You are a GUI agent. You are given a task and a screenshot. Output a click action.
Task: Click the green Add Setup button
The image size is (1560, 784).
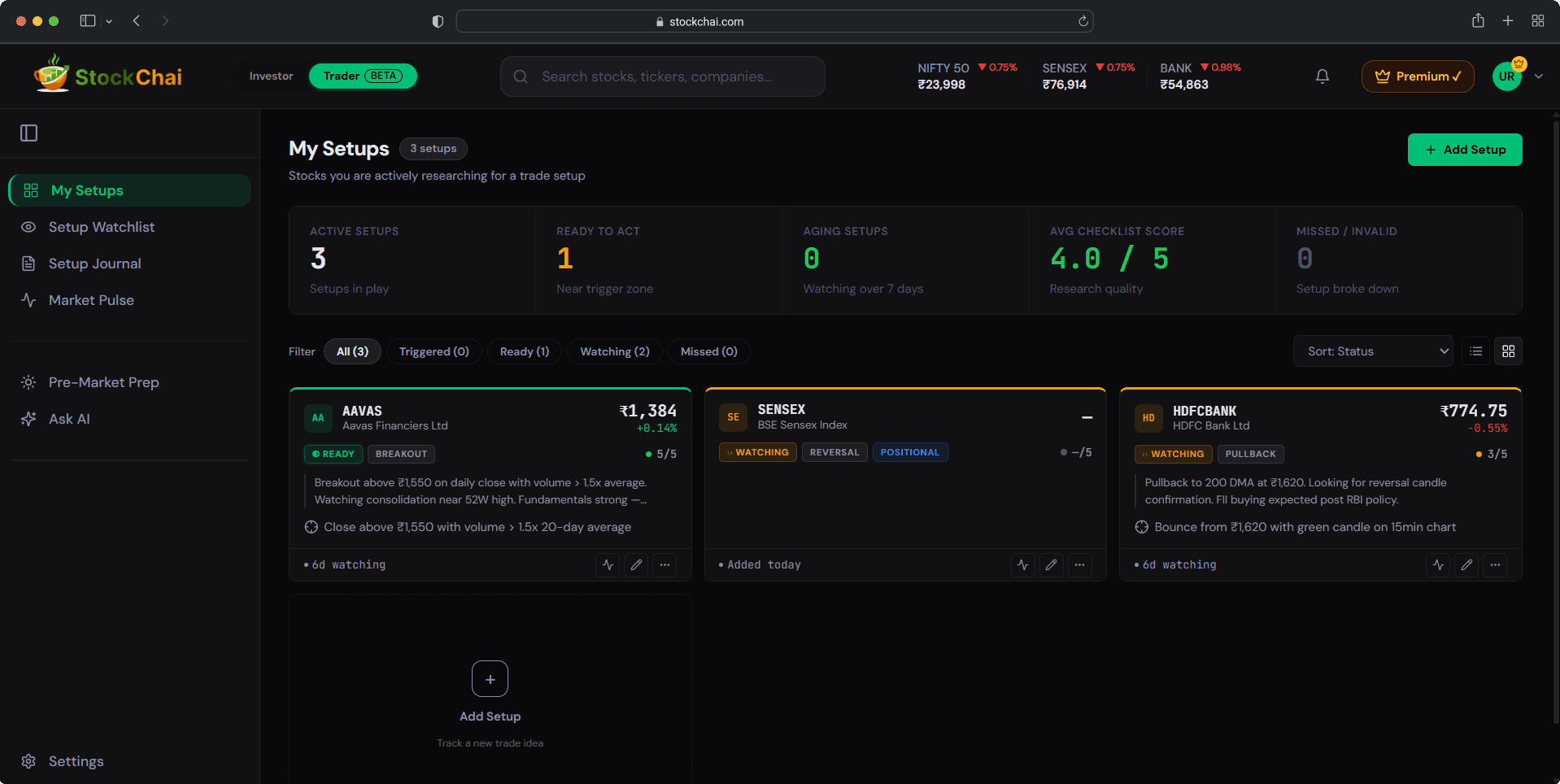pos(1465,150)
